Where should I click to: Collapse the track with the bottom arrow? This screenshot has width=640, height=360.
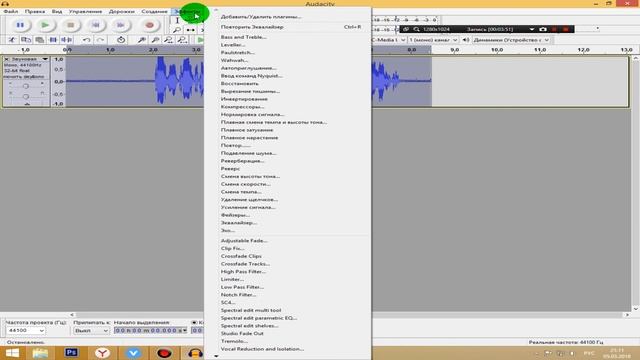[27, 104]
